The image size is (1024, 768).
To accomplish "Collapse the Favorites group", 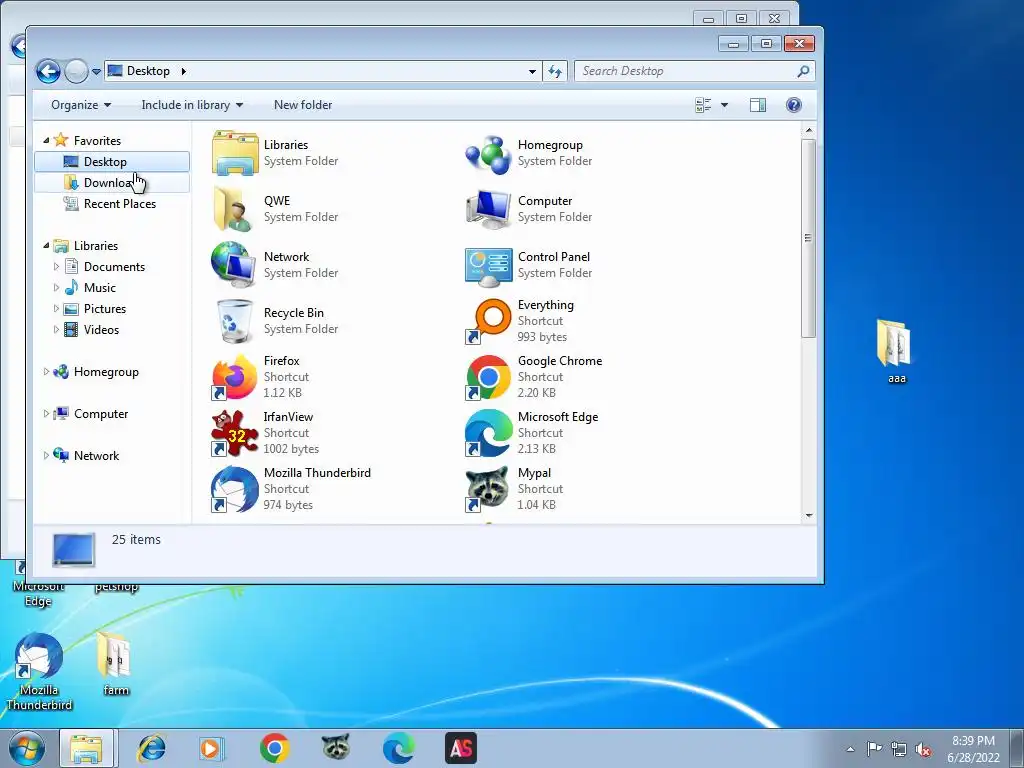I will coord(46,140).
